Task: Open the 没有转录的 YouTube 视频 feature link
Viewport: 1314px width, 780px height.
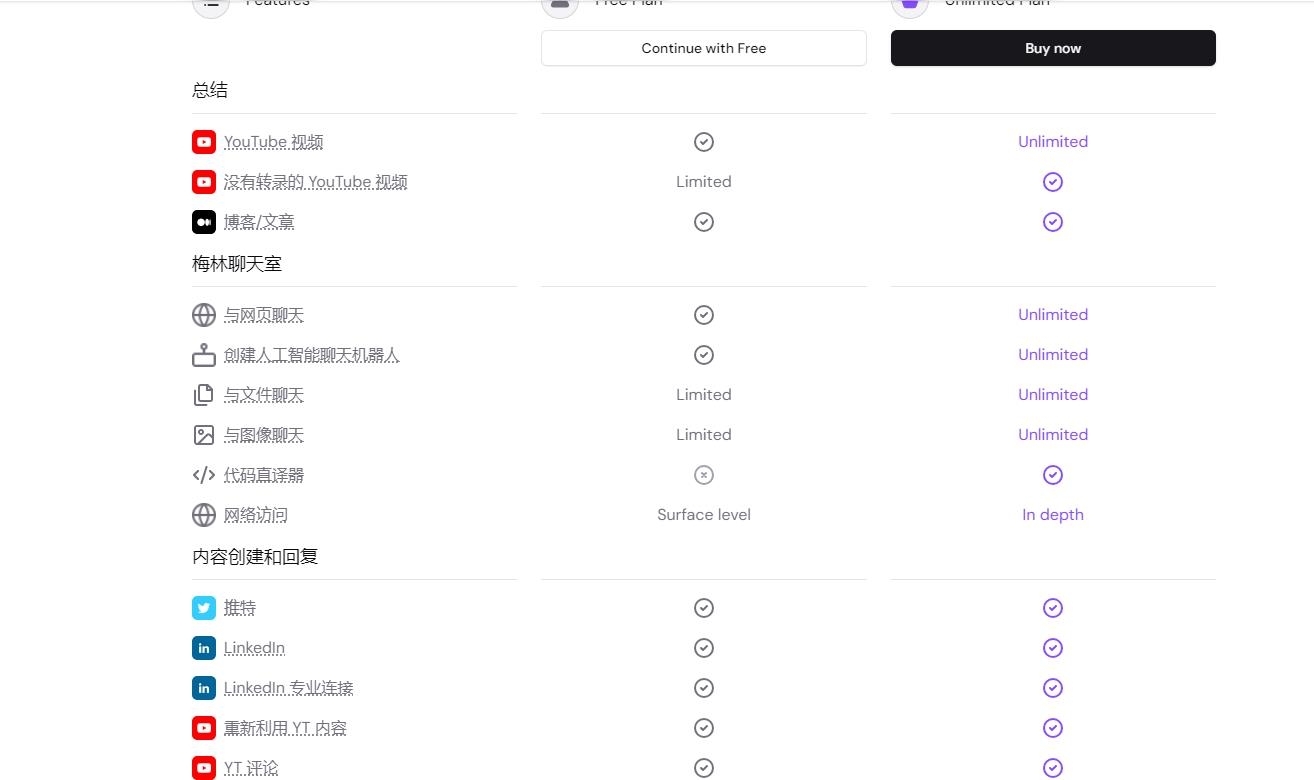Action: [x=315, y=182]
